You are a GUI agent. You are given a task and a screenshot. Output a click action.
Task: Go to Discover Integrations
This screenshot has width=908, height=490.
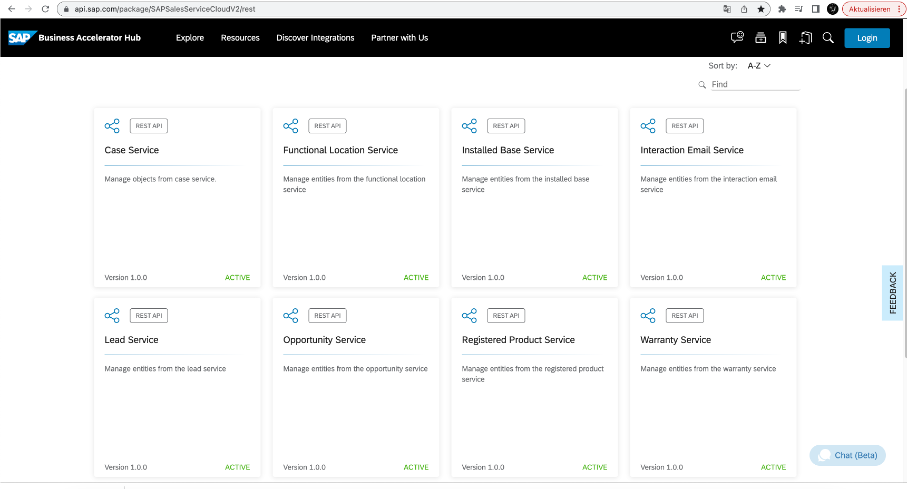tap(315, 38)
